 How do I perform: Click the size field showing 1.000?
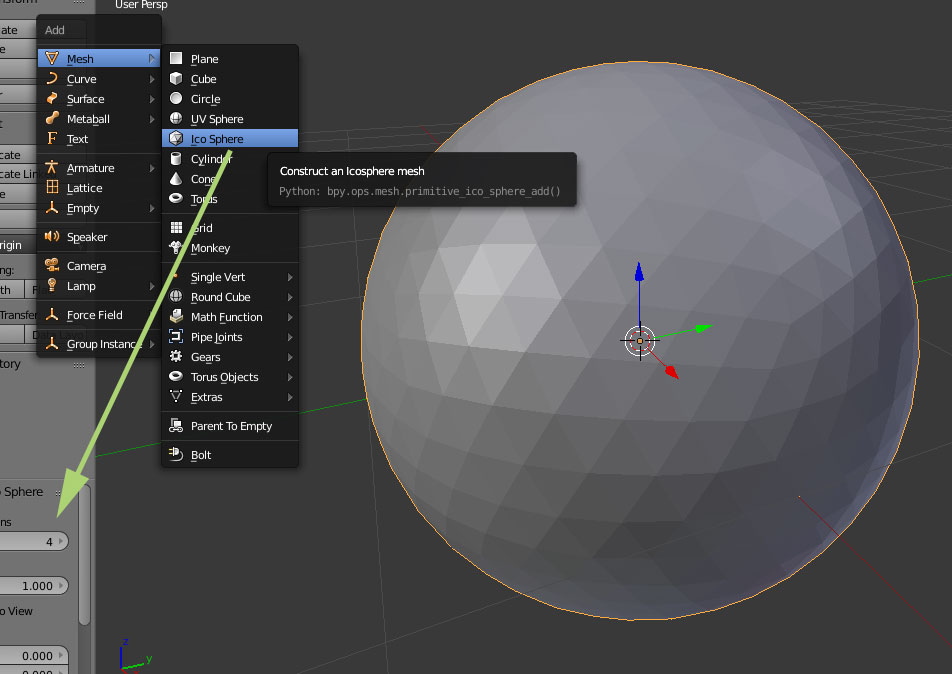[33, 586]
